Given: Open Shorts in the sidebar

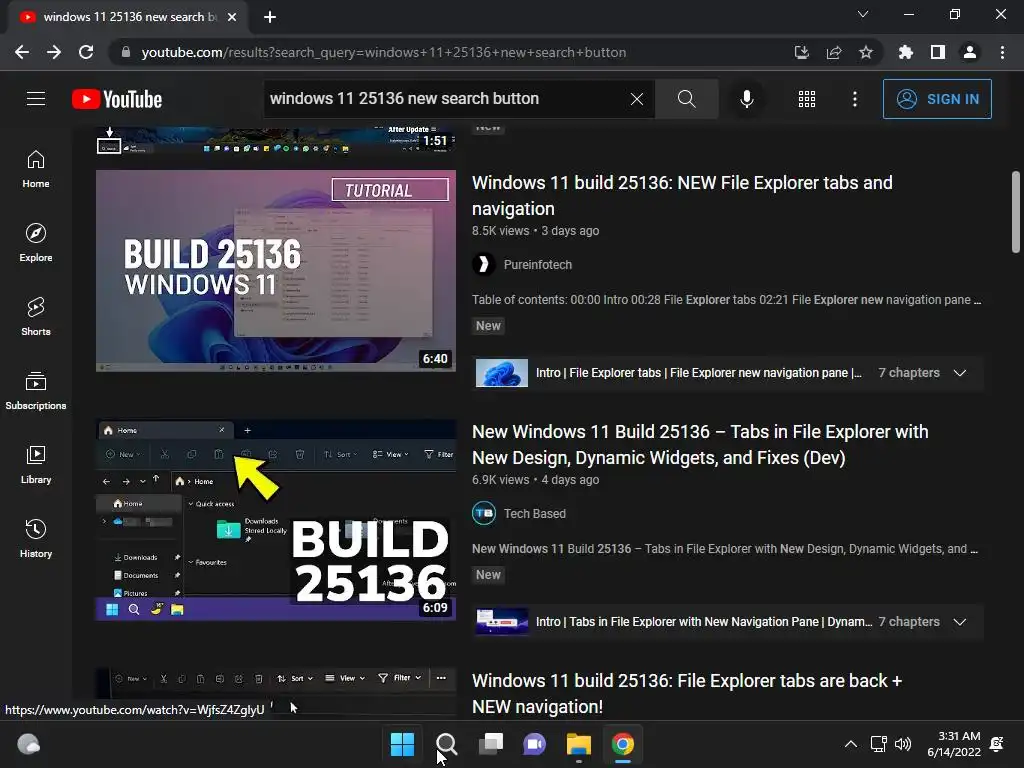Looking at the screenshot, I should pyautogui.click(x=36, y=316).
